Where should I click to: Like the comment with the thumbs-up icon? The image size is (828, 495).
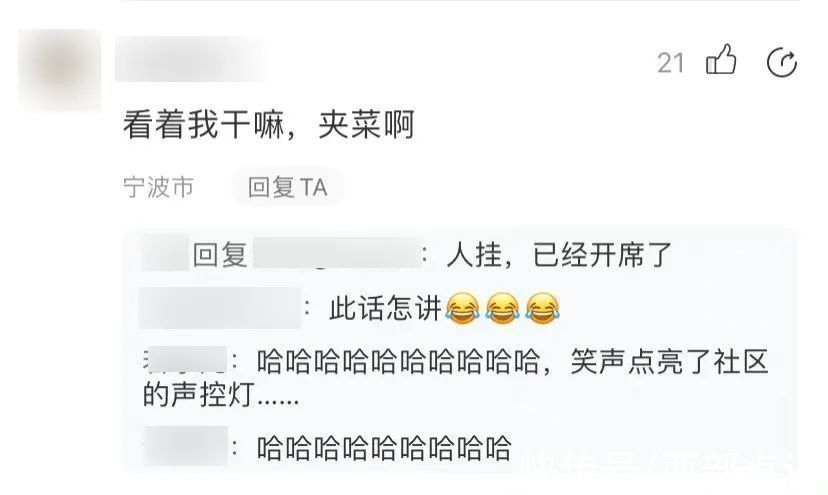(x=721, y=60)
